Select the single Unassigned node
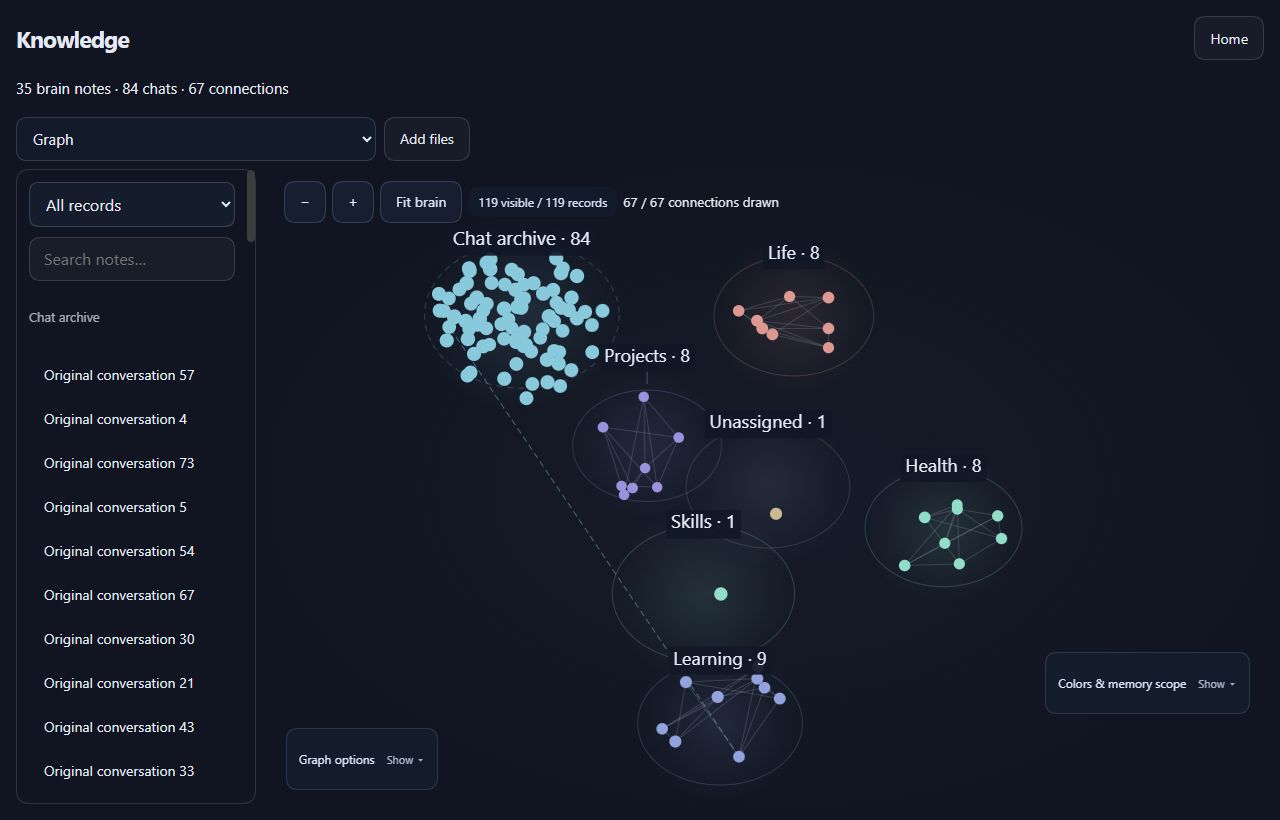This screenshot has width=1280, height=820. tap(776, 514)
